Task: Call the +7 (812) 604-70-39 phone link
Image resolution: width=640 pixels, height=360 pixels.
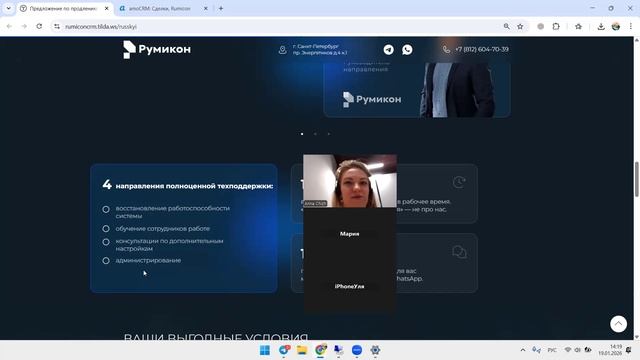Action: (x=482, y=49)
